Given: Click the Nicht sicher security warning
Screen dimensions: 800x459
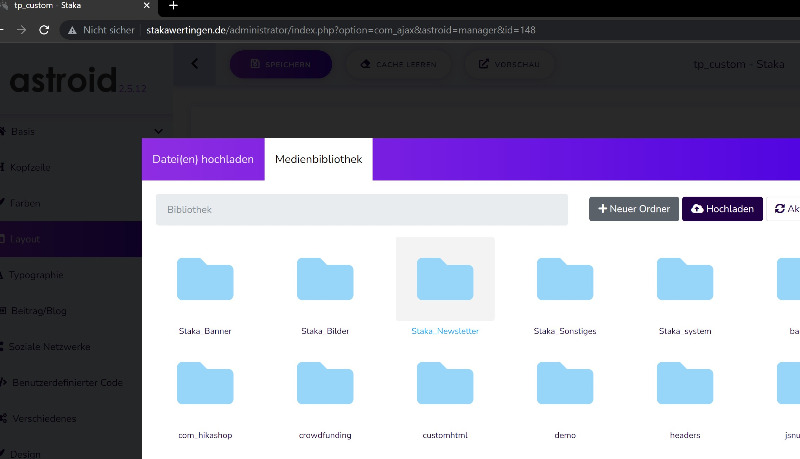Looking at the screenshot, I should [x=101, y=30].
